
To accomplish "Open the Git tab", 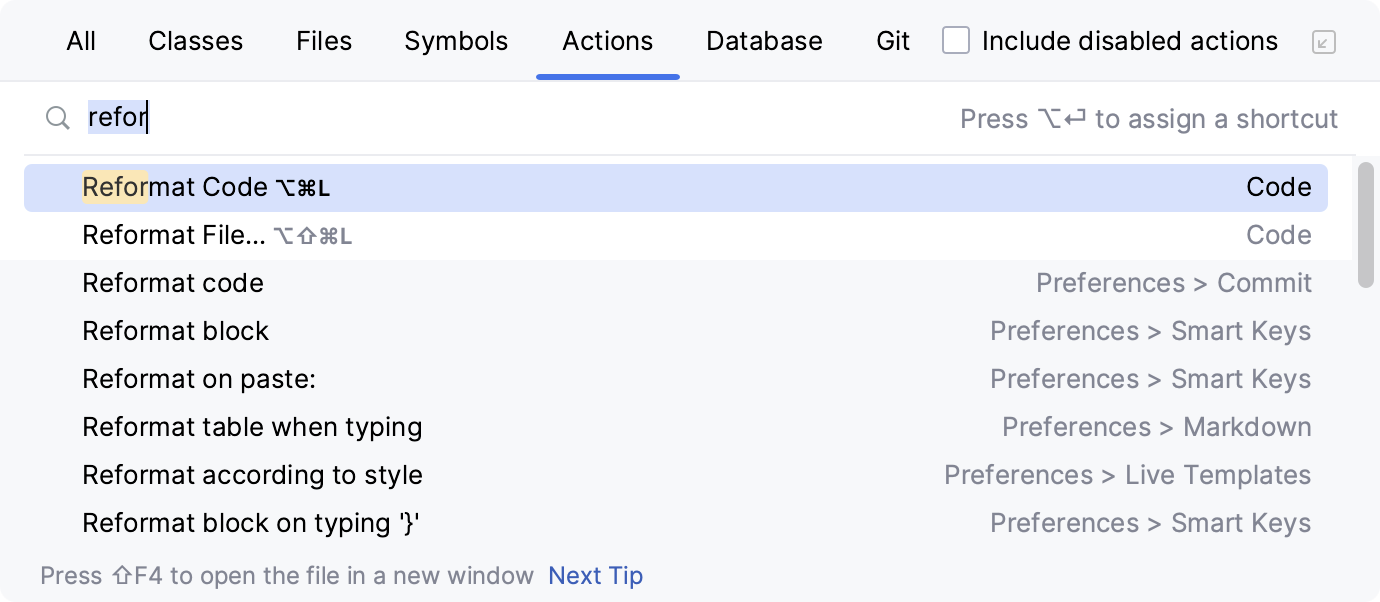I will point(893,41).
